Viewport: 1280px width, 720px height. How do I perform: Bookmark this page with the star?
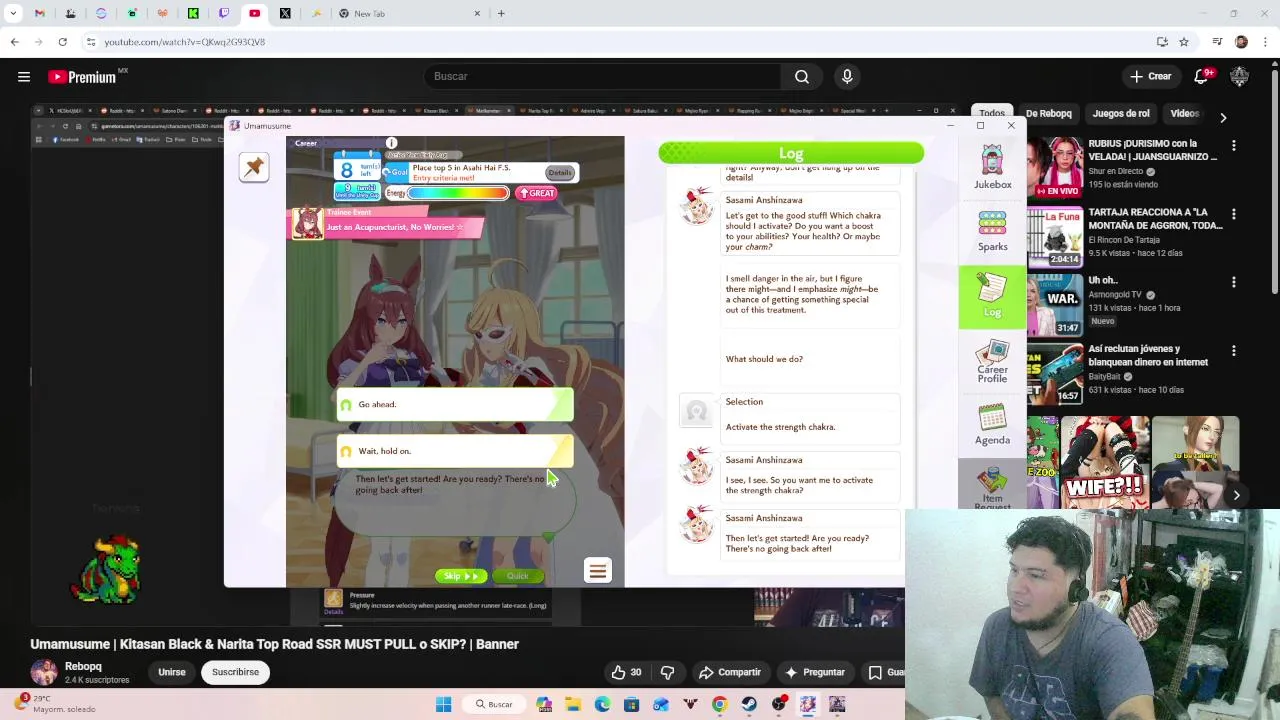(1184, 42)
